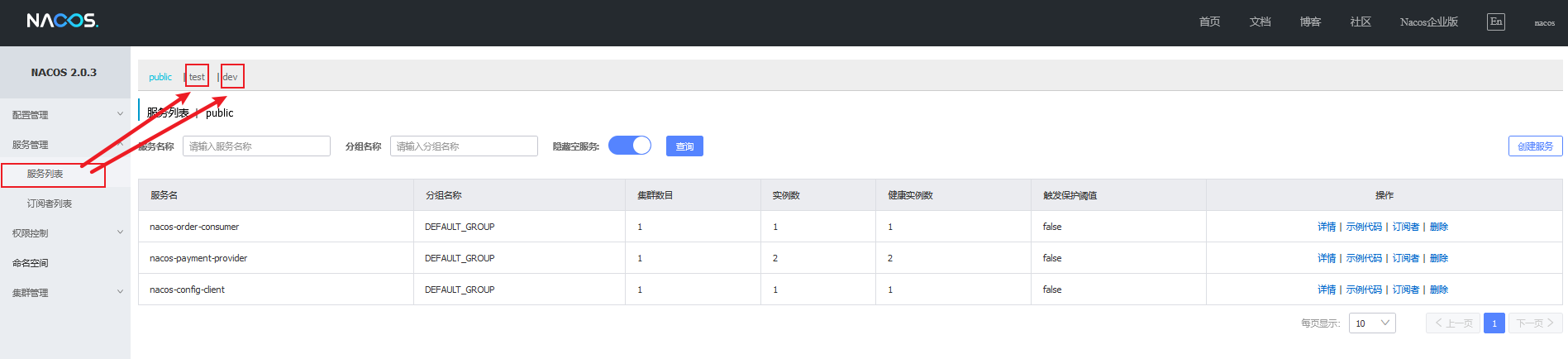Screen dimensions: 1568x359
Task: Click the 创建服务 button
Action: [1535, 146]
